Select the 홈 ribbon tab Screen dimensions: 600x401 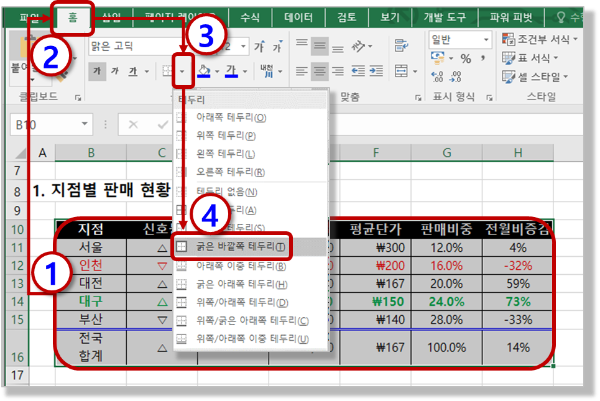coord(73,18)
